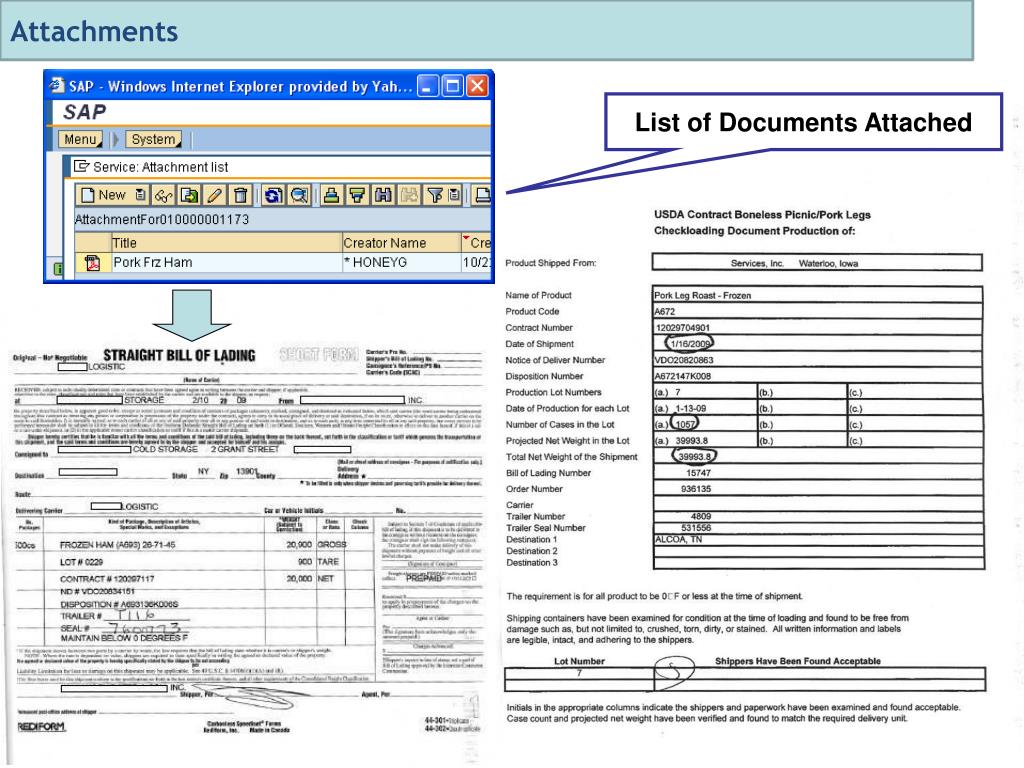Image resolution: width=1024 pixels, height=768 pixels.
Task: Click the Title column header
Action: 226,242
